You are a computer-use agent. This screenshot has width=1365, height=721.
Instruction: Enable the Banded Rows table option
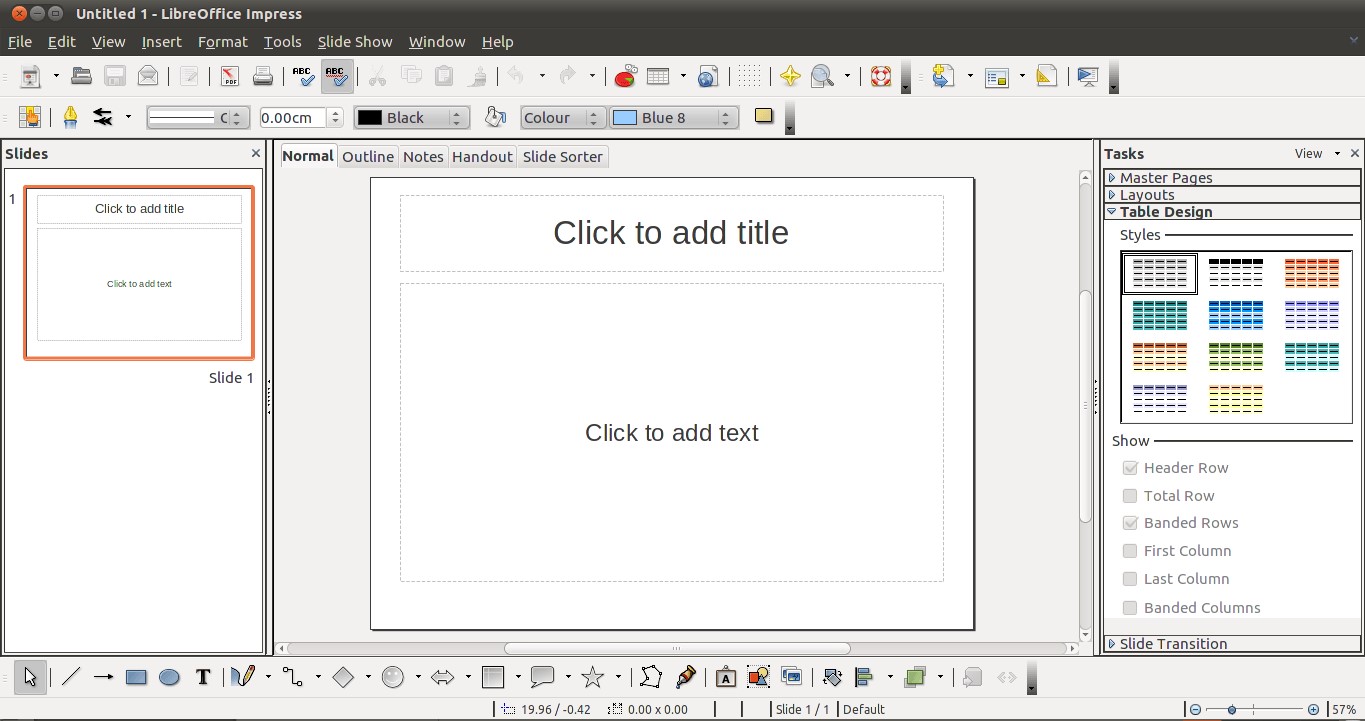click(1130, 522)
